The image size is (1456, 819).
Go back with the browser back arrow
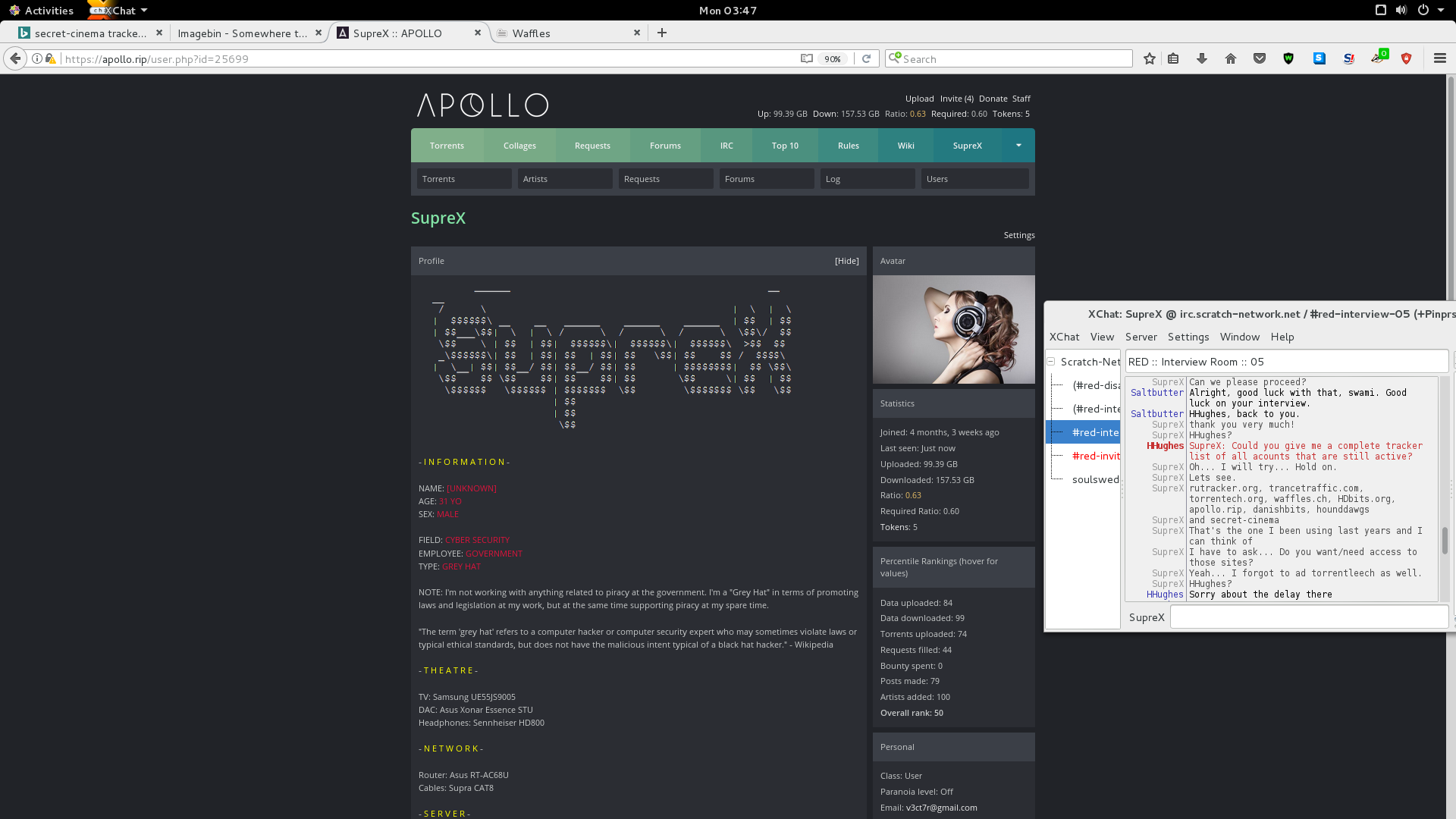point(15,58)
